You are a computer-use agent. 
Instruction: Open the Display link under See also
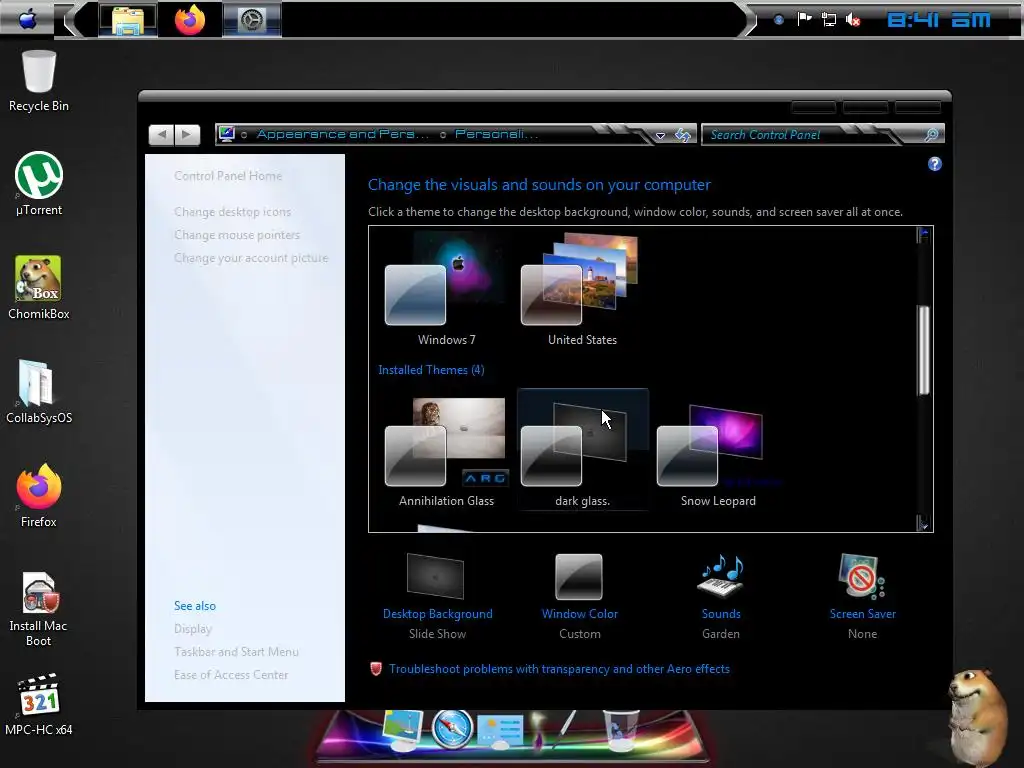pos(193,628)
